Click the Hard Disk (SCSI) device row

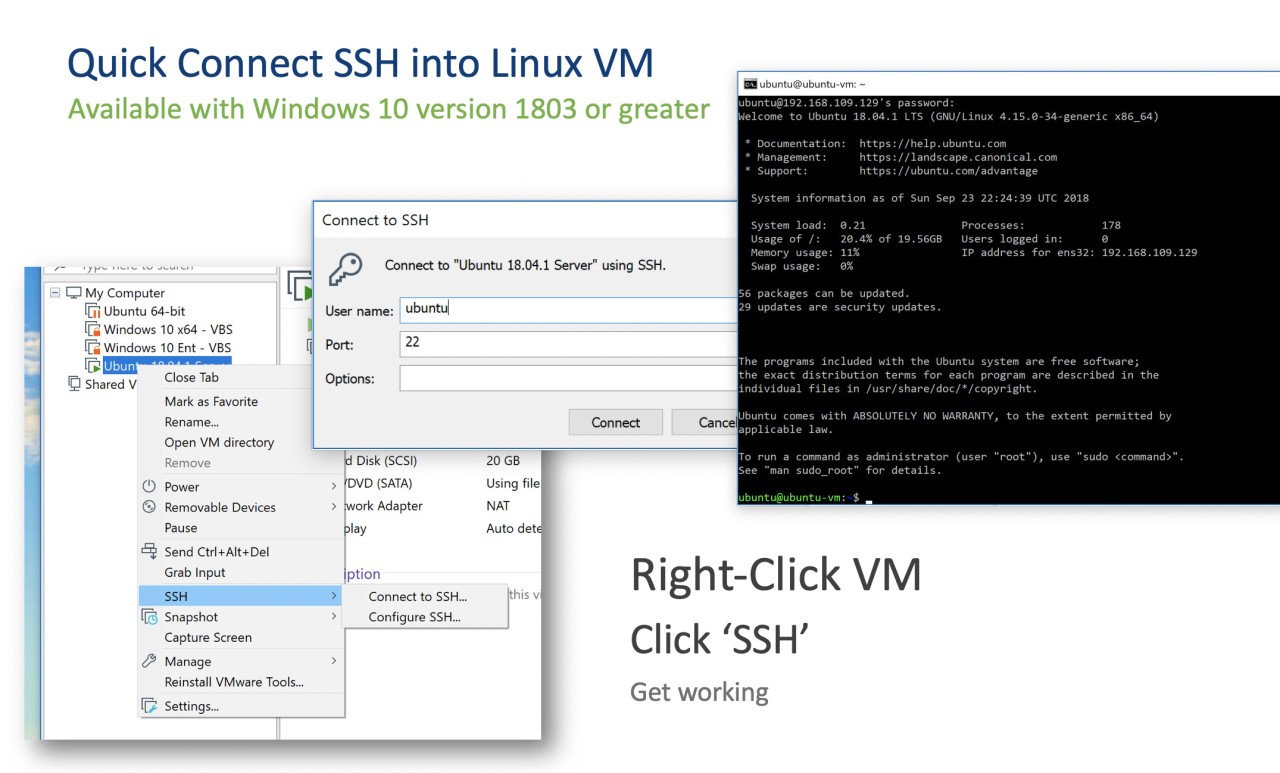coord(380,461)
